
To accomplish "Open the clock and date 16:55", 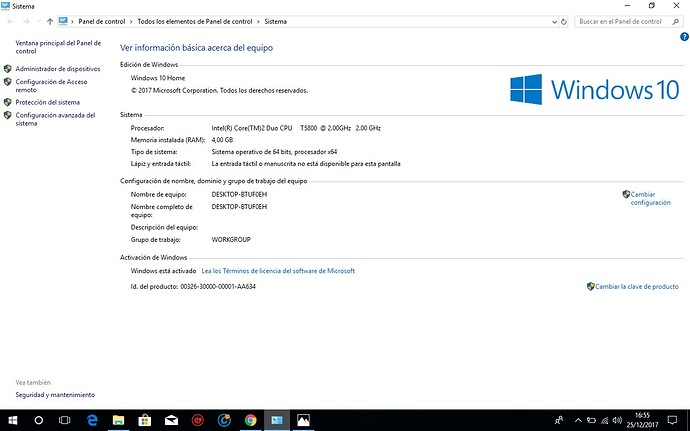I will click(x=642, y=420).
